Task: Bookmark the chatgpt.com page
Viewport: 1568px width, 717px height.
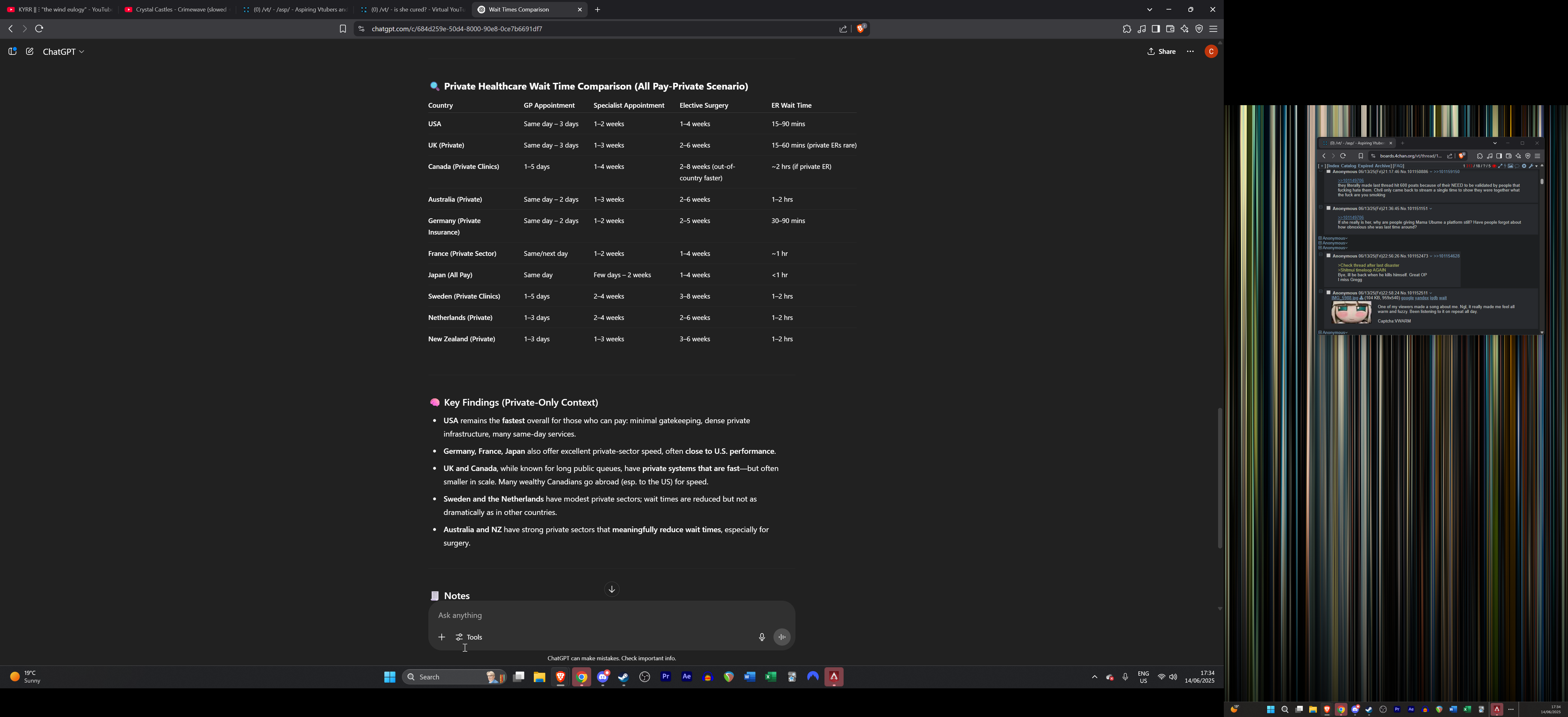Action: pyautogui.click(x=343, y=29)
